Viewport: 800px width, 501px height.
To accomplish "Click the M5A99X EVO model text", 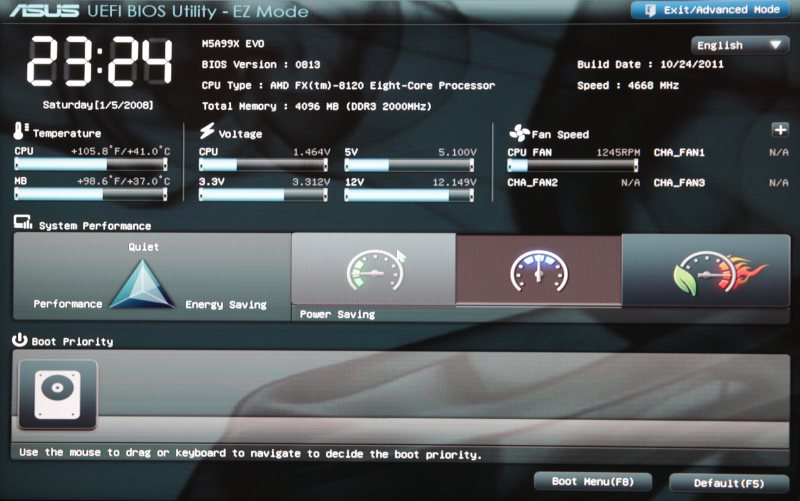I will click(233, 44).
